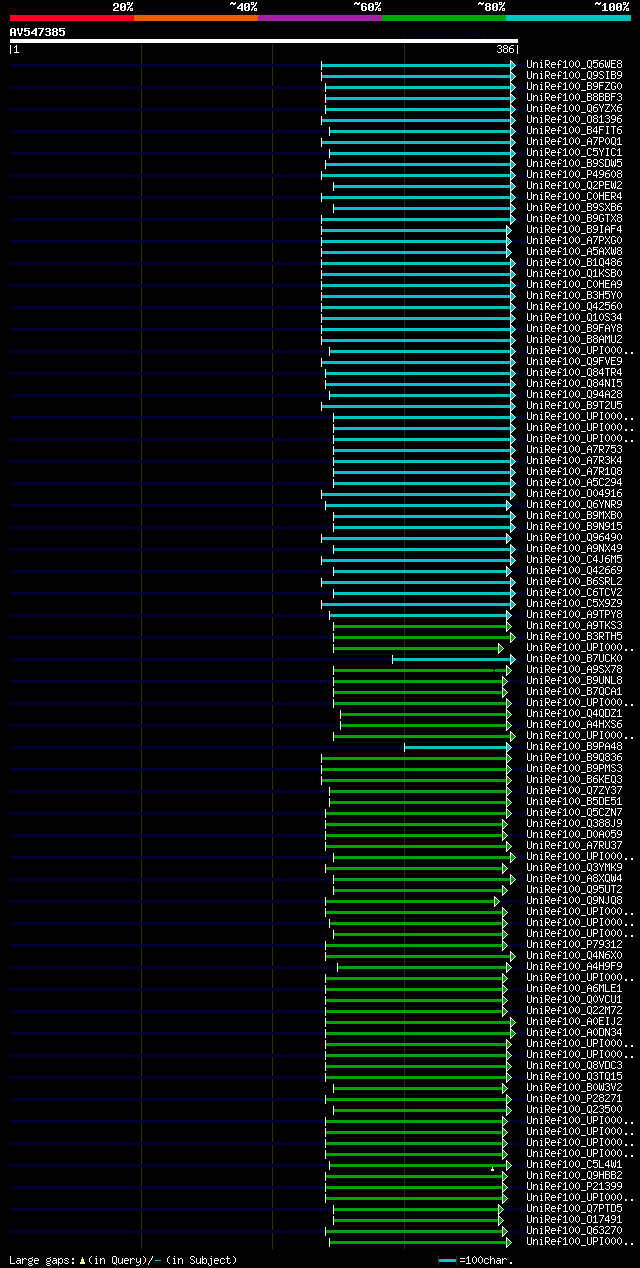
Task: Open UniRef100_P21399 hit
Action: [575, 1186]
